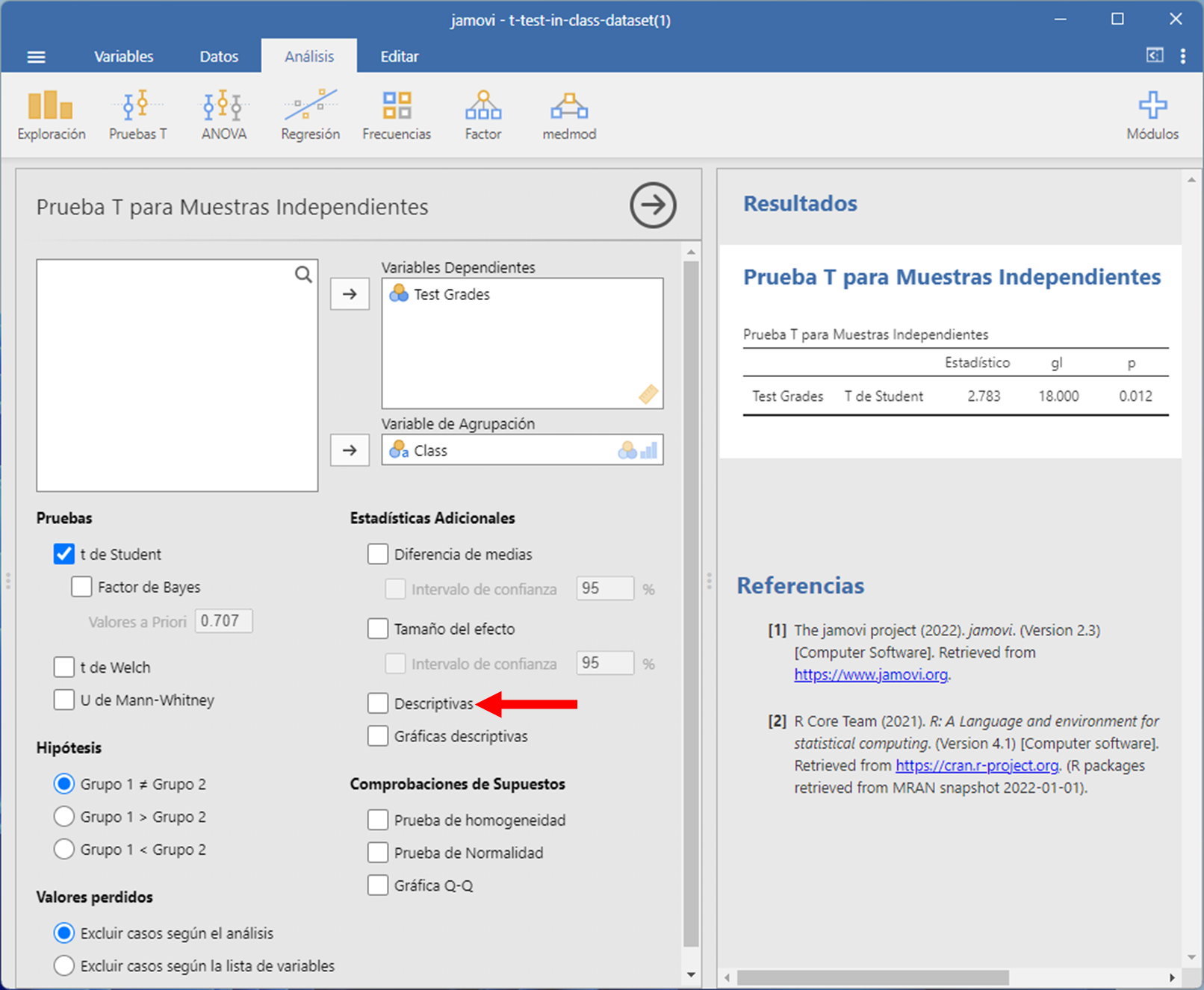Open the three-dot options menu
Image resolution: width=1204 pixels, height=990 pixels.
[x=1182, y=57]
